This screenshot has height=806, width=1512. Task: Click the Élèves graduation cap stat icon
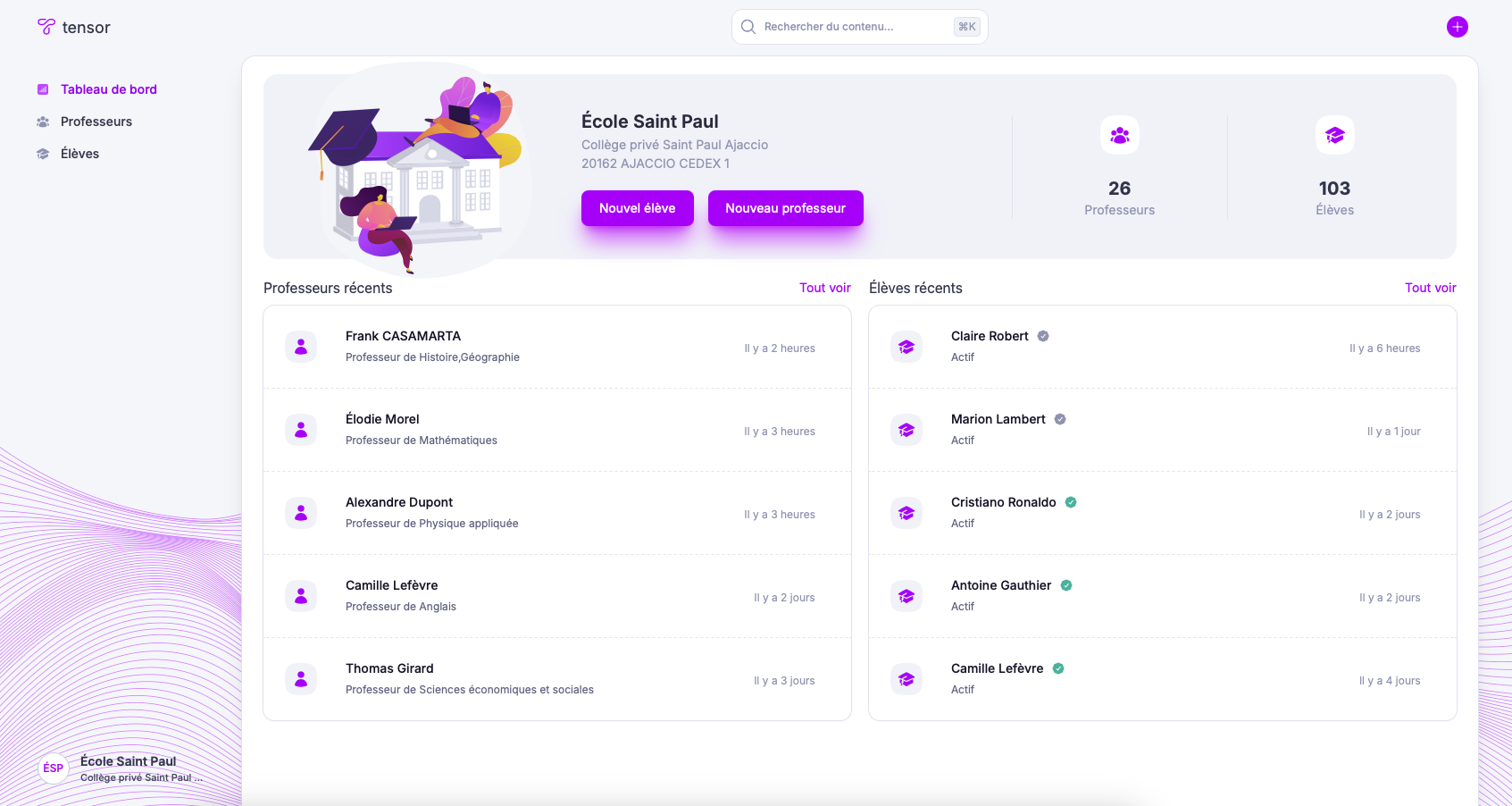1334,135
